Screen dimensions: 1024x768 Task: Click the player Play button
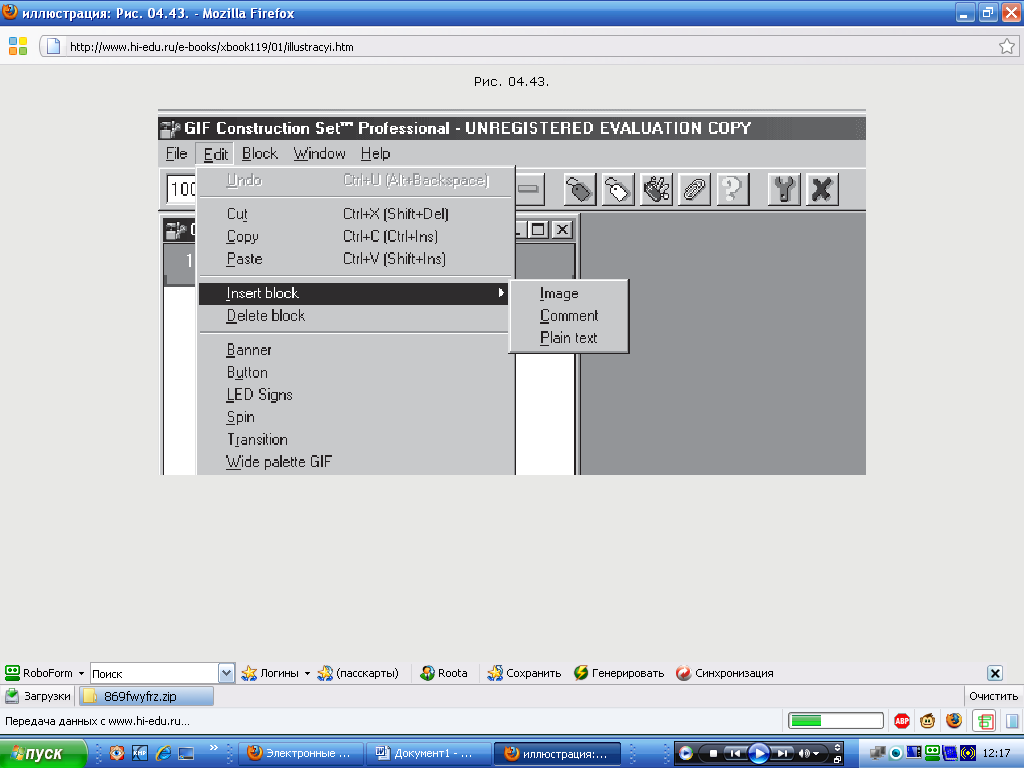pyautogui.click(x=758, y=754)
